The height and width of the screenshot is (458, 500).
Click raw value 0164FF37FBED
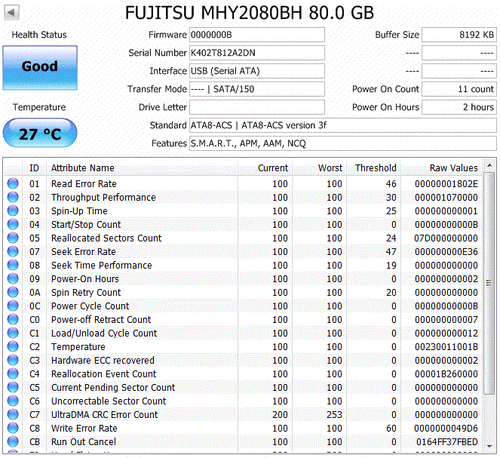coord(447,442)
